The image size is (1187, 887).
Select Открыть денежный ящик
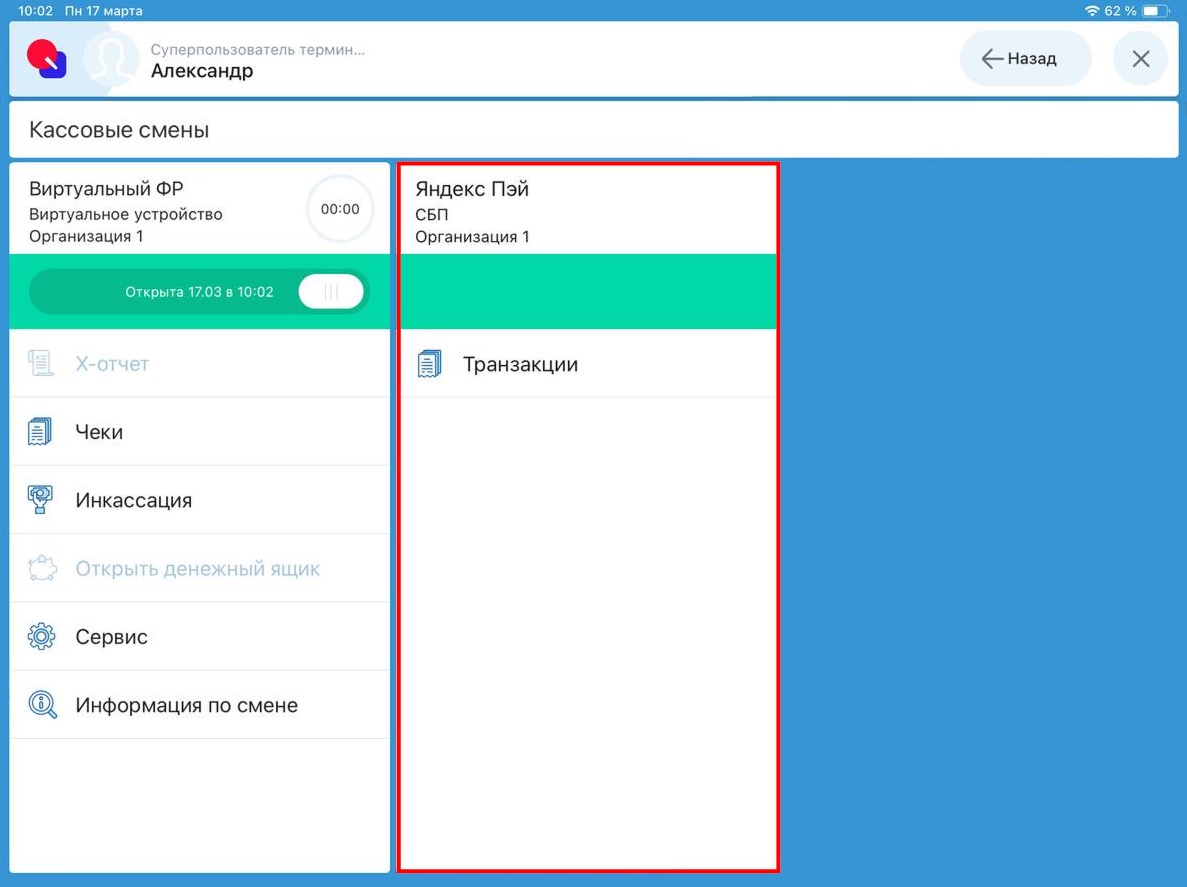(x=200, y=568)
